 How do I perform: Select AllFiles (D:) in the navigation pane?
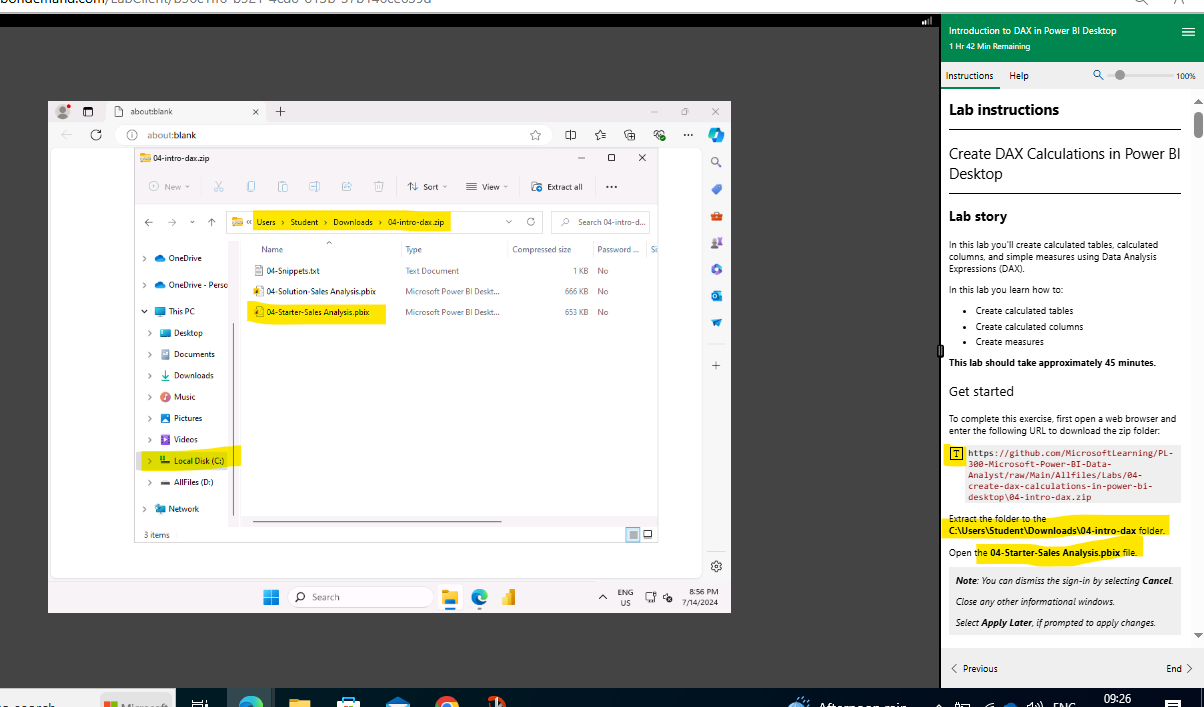pos(186,482)
